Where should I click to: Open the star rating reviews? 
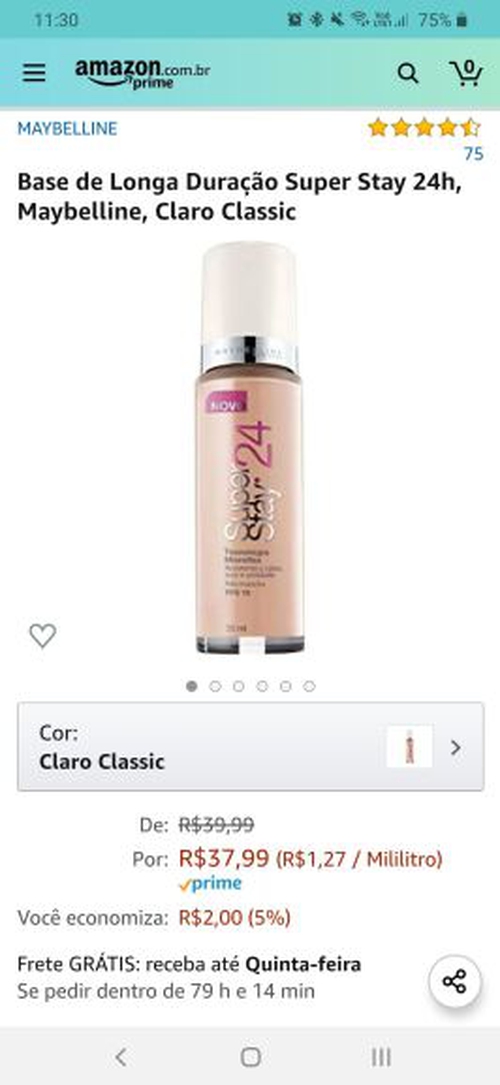point(424,127)
